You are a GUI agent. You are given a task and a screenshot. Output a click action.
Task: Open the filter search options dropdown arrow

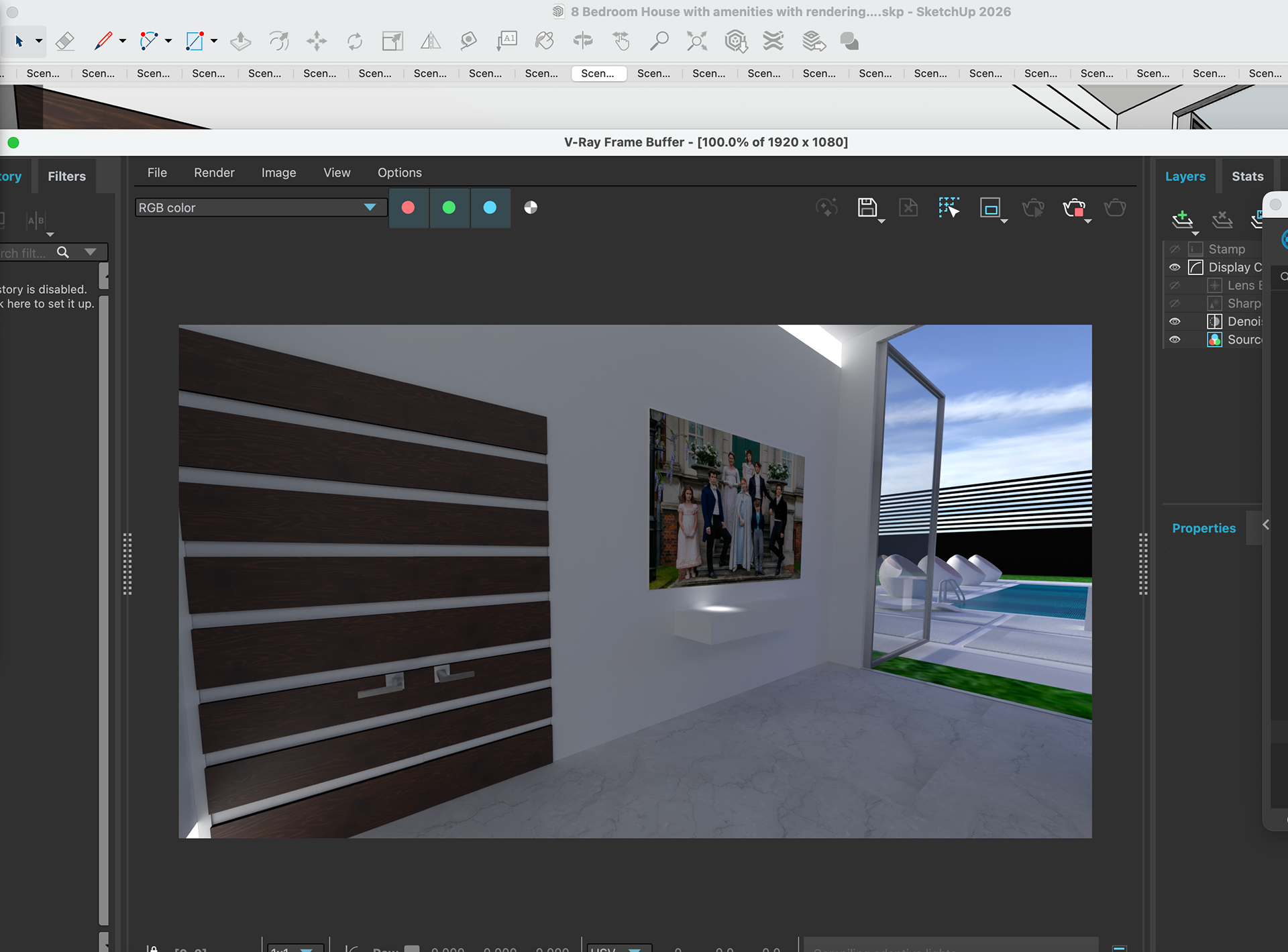[91, 252]
